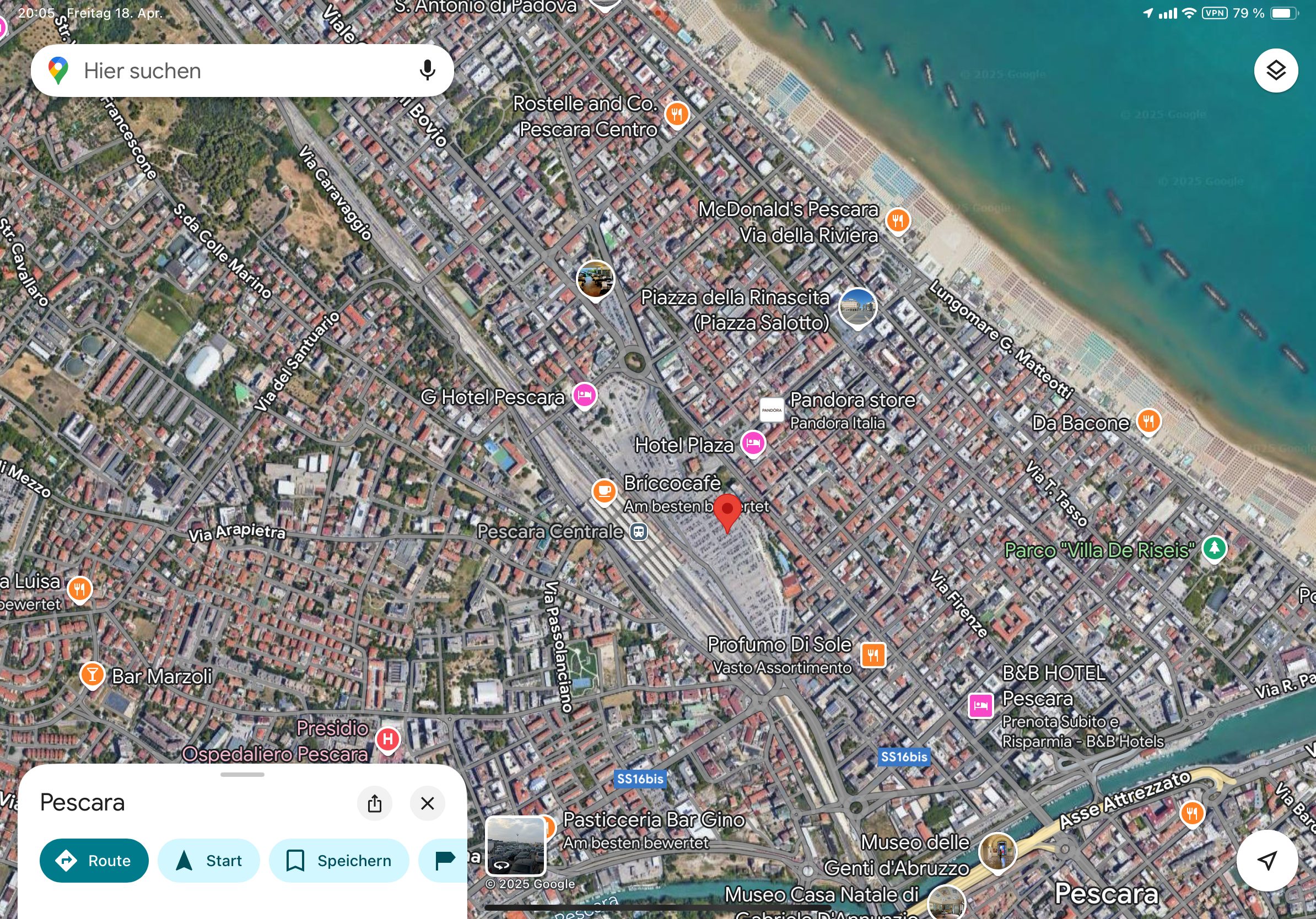Tap the my-location arrow button

1267,859
